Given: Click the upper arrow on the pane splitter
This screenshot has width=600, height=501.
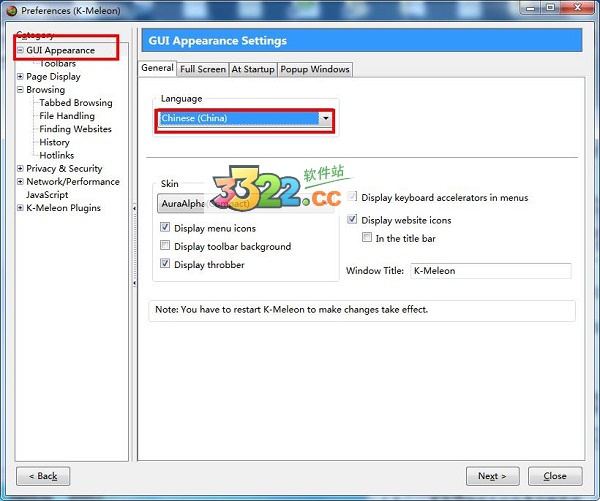Looking at the screenshot, I should 134,209.
